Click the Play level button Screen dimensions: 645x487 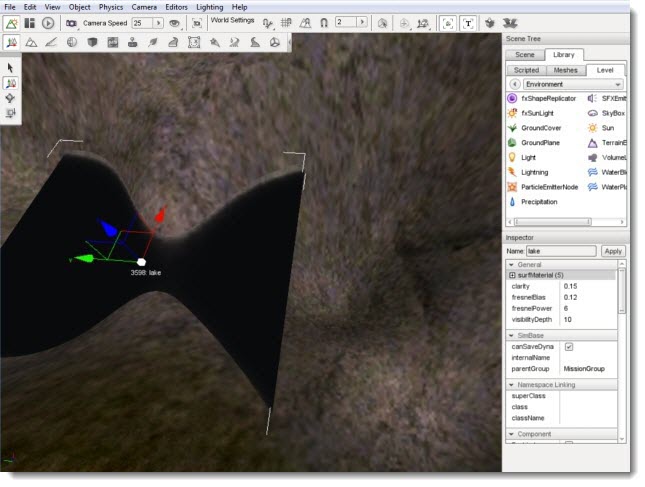point(48,23)
